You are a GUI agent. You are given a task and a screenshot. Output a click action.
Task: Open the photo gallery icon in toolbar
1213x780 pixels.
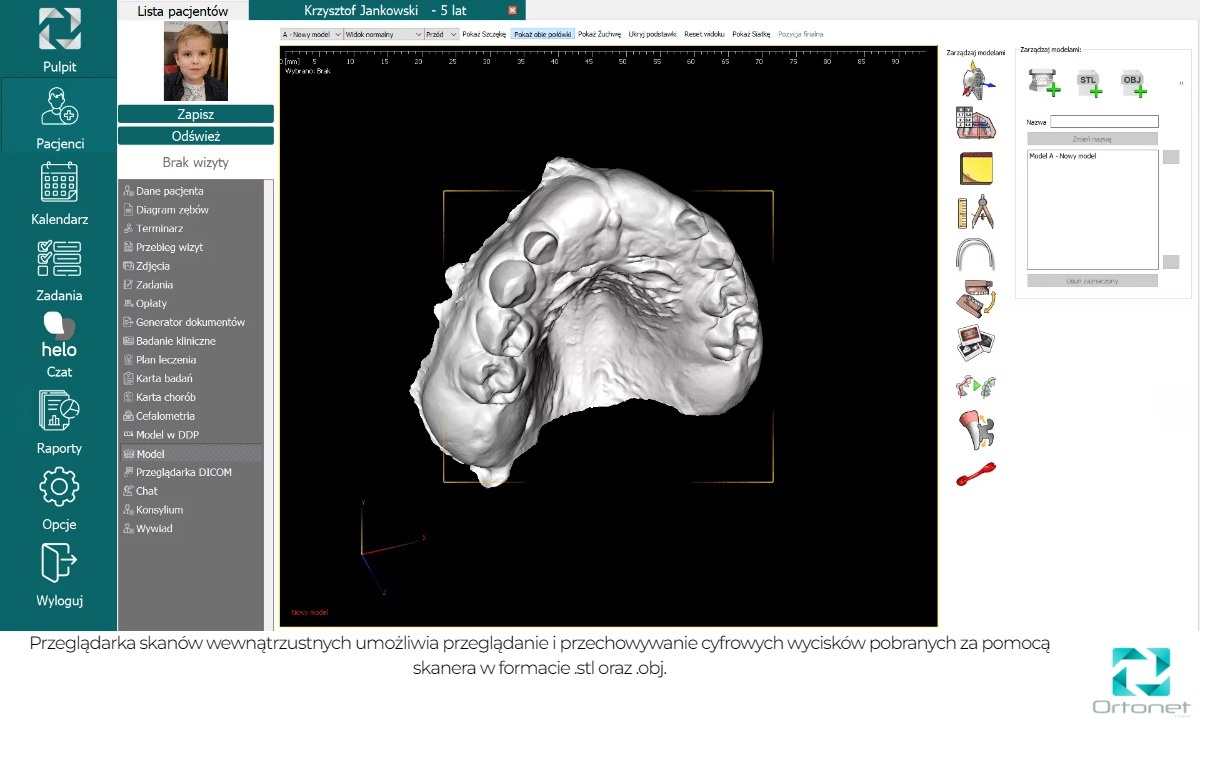975,343
